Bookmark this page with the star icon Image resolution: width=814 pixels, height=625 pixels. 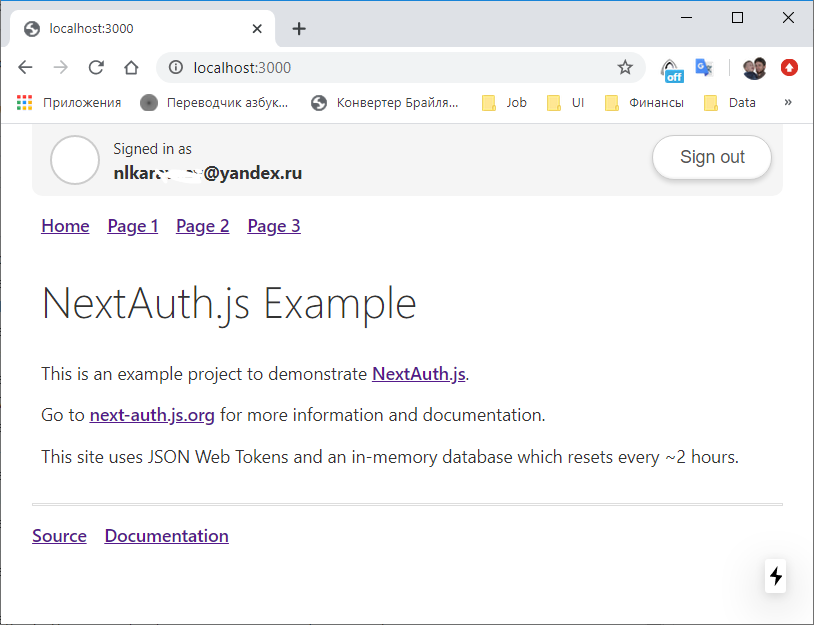[x=625, y=67]
